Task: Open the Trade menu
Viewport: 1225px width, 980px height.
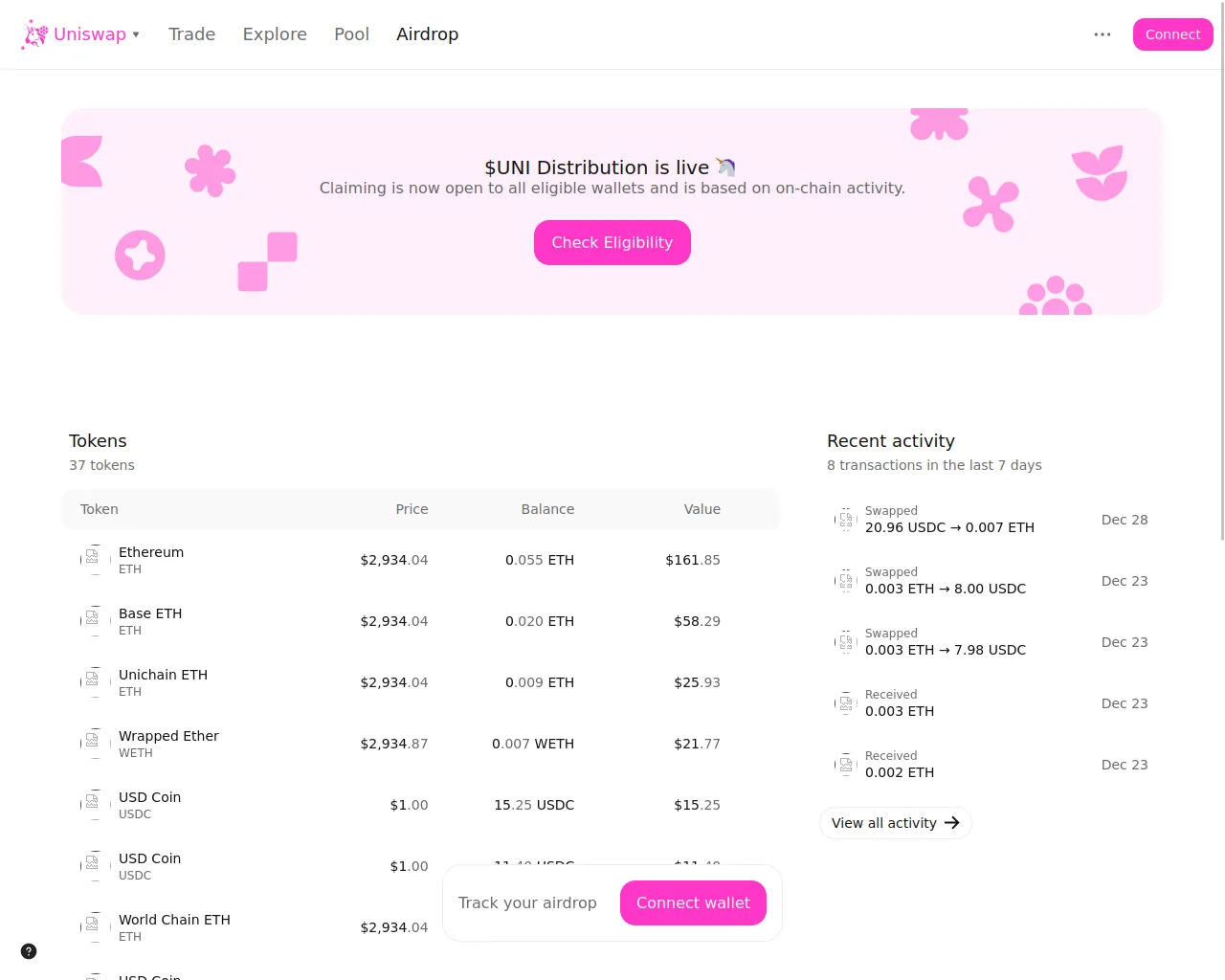Action: (x=191, y=34)
